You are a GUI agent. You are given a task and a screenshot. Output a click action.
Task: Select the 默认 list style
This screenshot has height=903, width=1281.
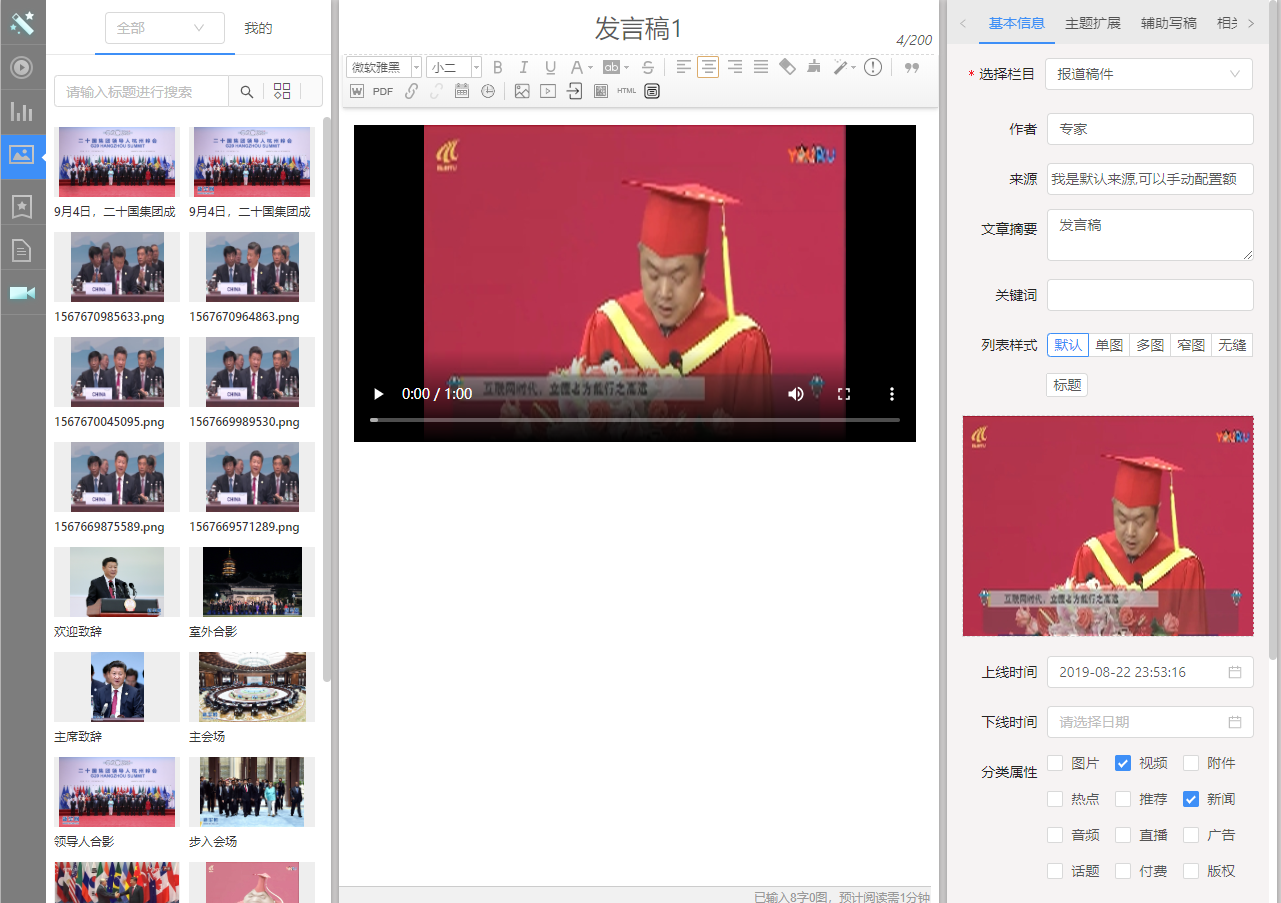click(x=1068, y=345)
